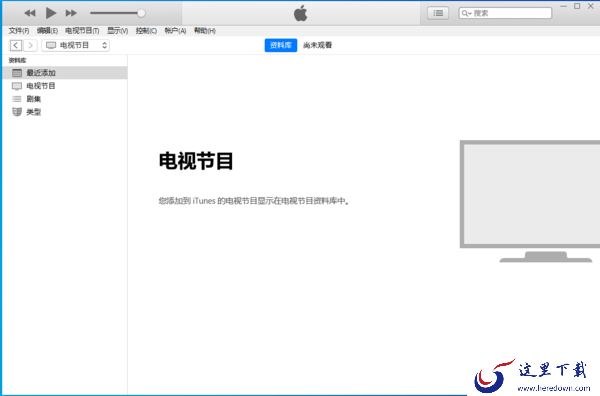Click the search field (搜索)
Screen dimensions: 600x396
coord(505,13)
